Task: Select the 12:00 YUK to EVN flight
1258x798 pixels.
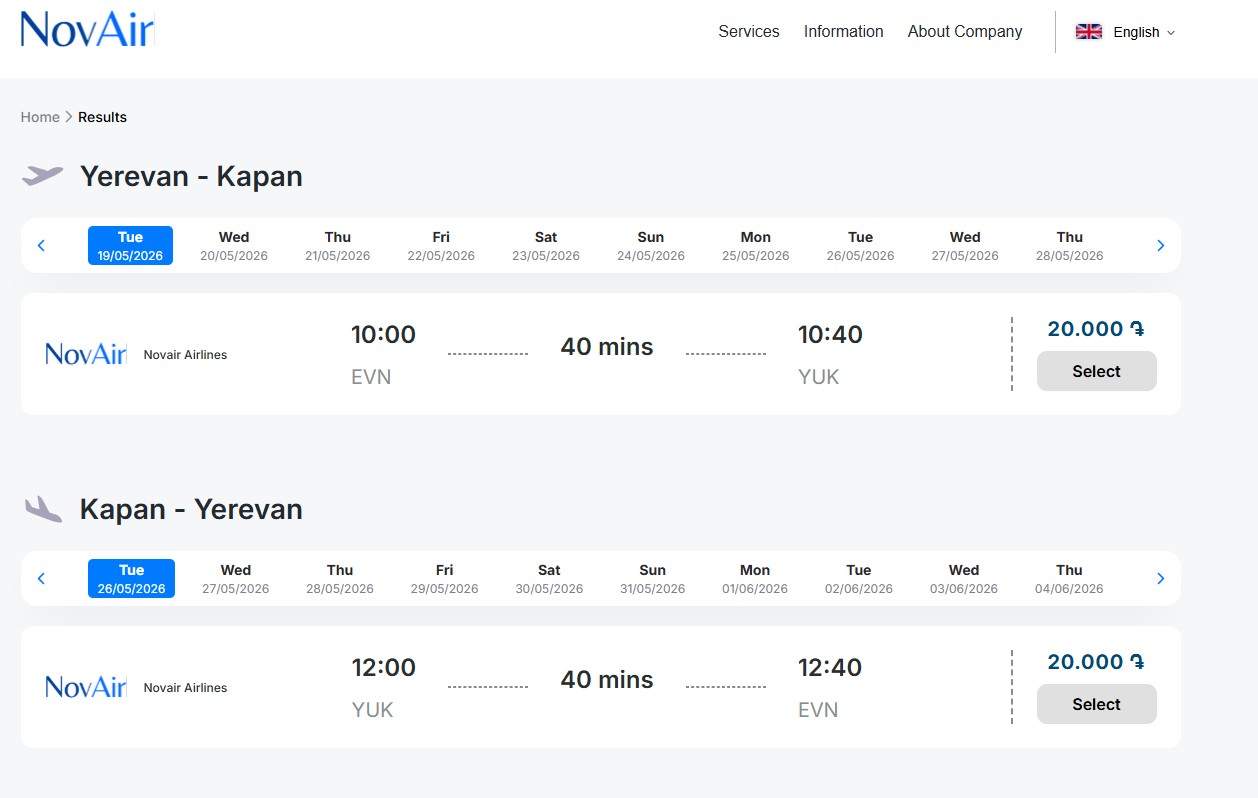Action: click(x=1096, y=704)
